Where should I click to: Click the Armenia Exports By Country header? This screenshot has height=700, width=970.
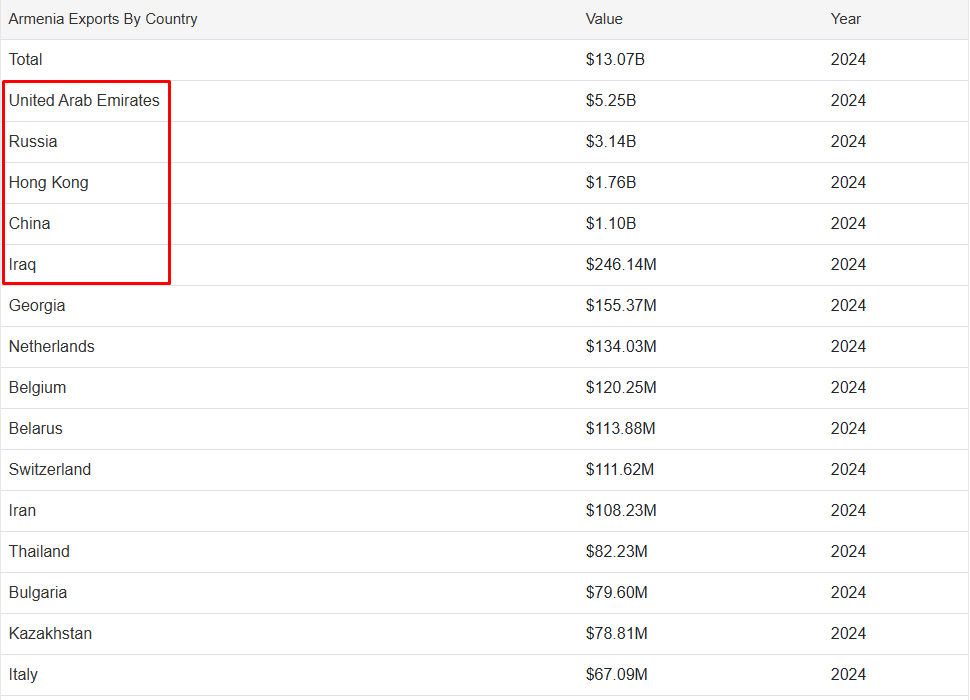click(103, 19)
